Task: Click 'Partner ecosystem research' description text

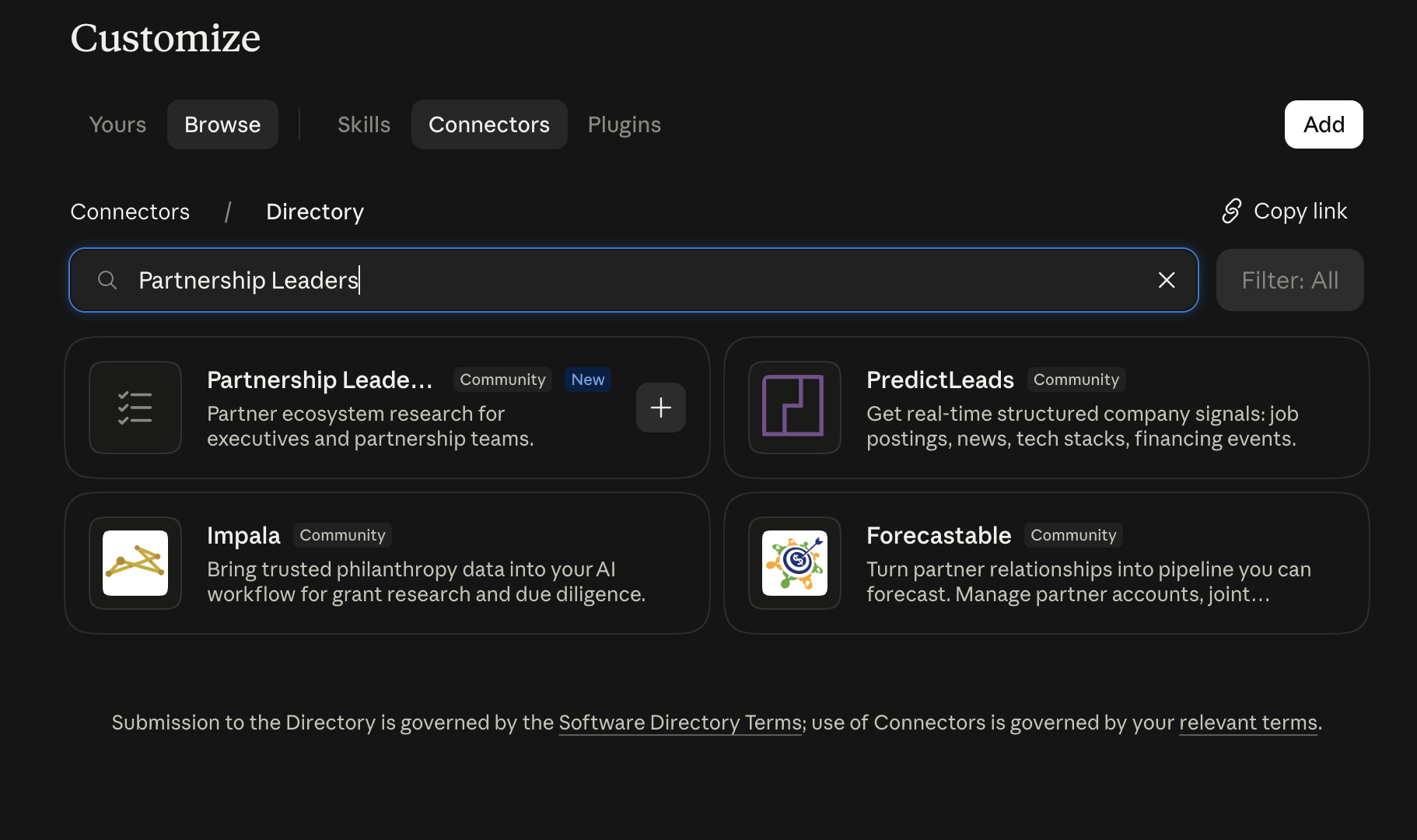Action: [x=370, y=426]
